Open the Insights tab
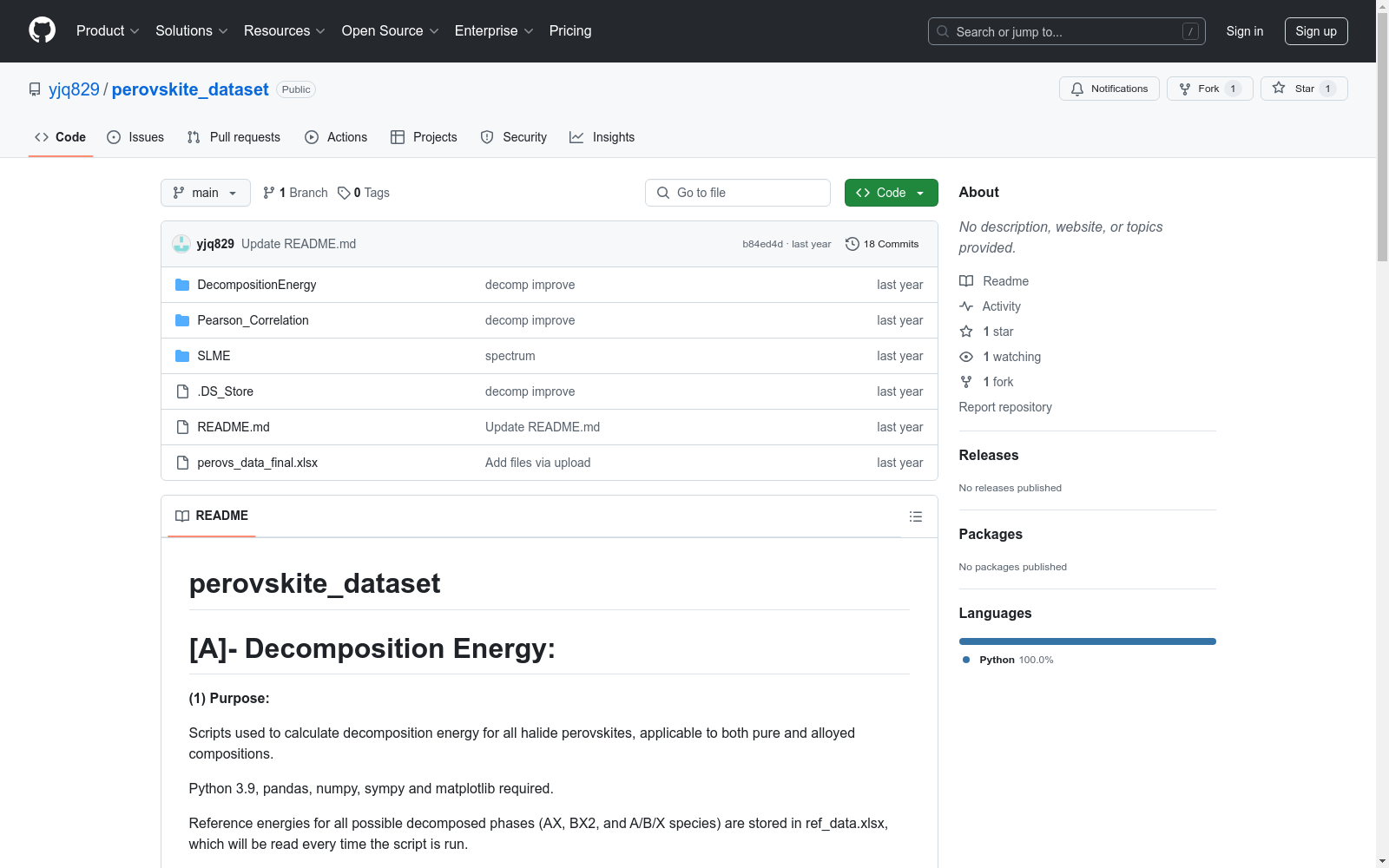 coord(602,137)
